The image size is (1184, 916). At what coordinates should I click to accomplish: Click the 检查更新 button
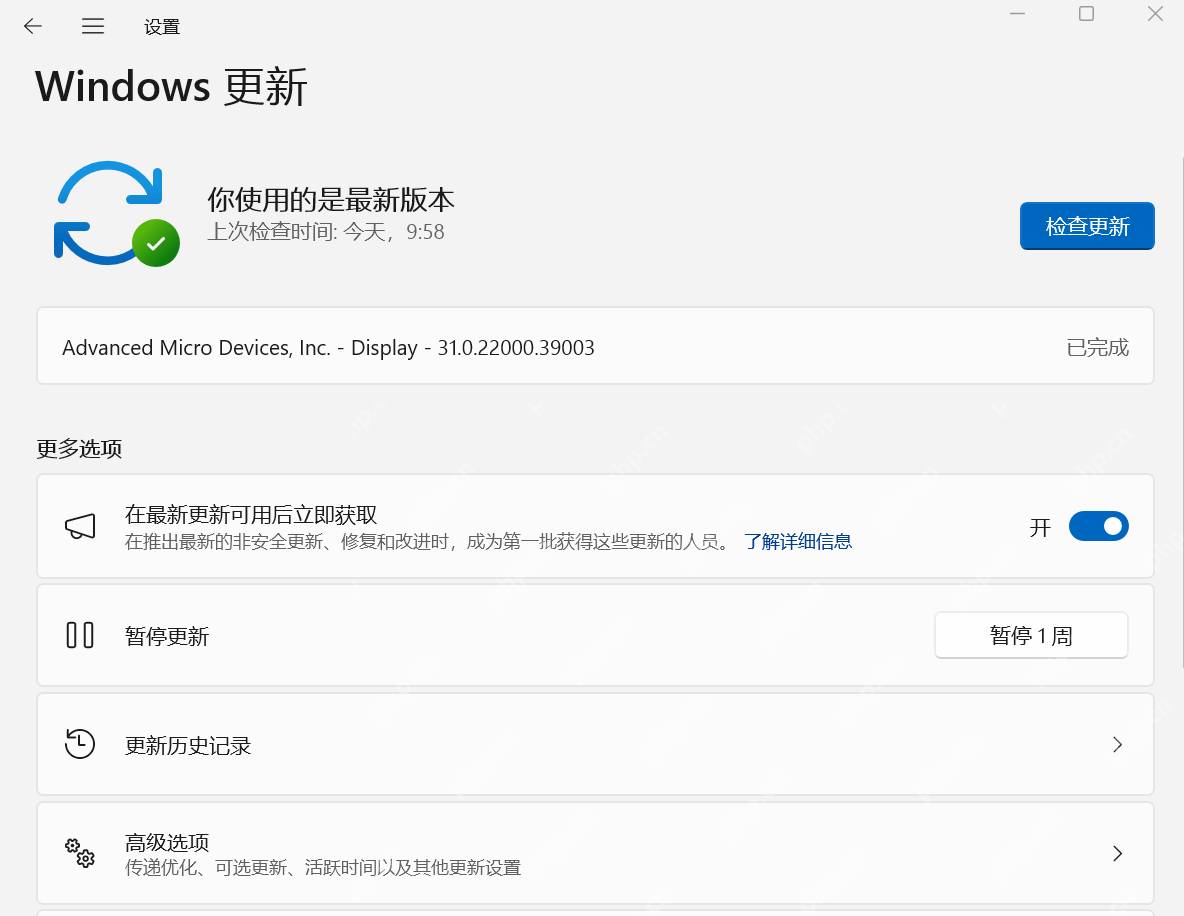pos(1087,226)
